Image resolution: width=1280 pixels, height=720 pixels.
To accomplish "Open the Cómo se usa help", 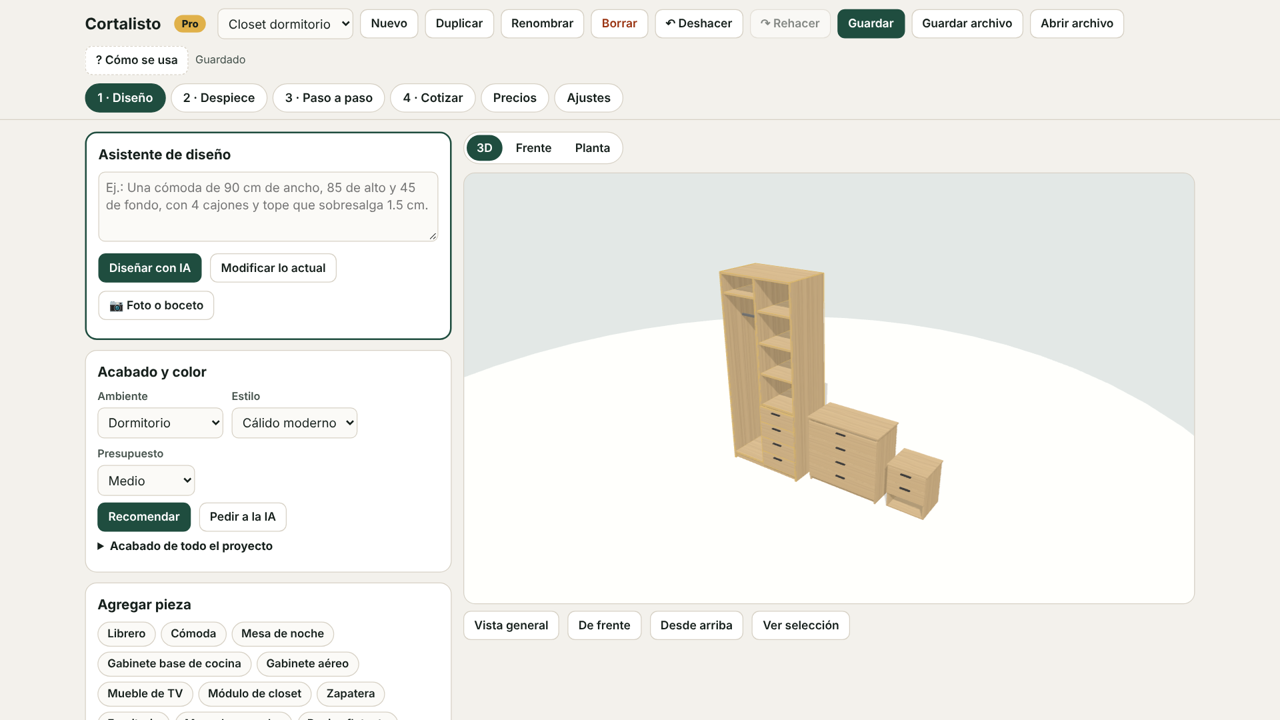I will (136, 60).
